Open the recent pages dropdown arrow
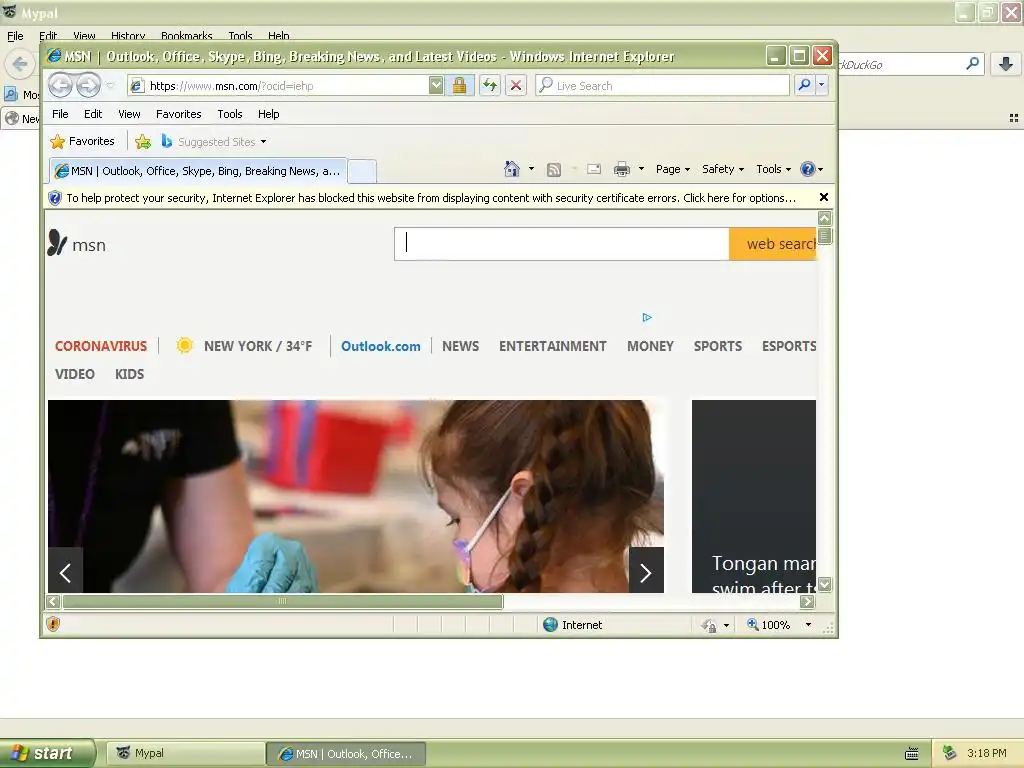This screenshot has height=768, width=1024. coord(110,86)
